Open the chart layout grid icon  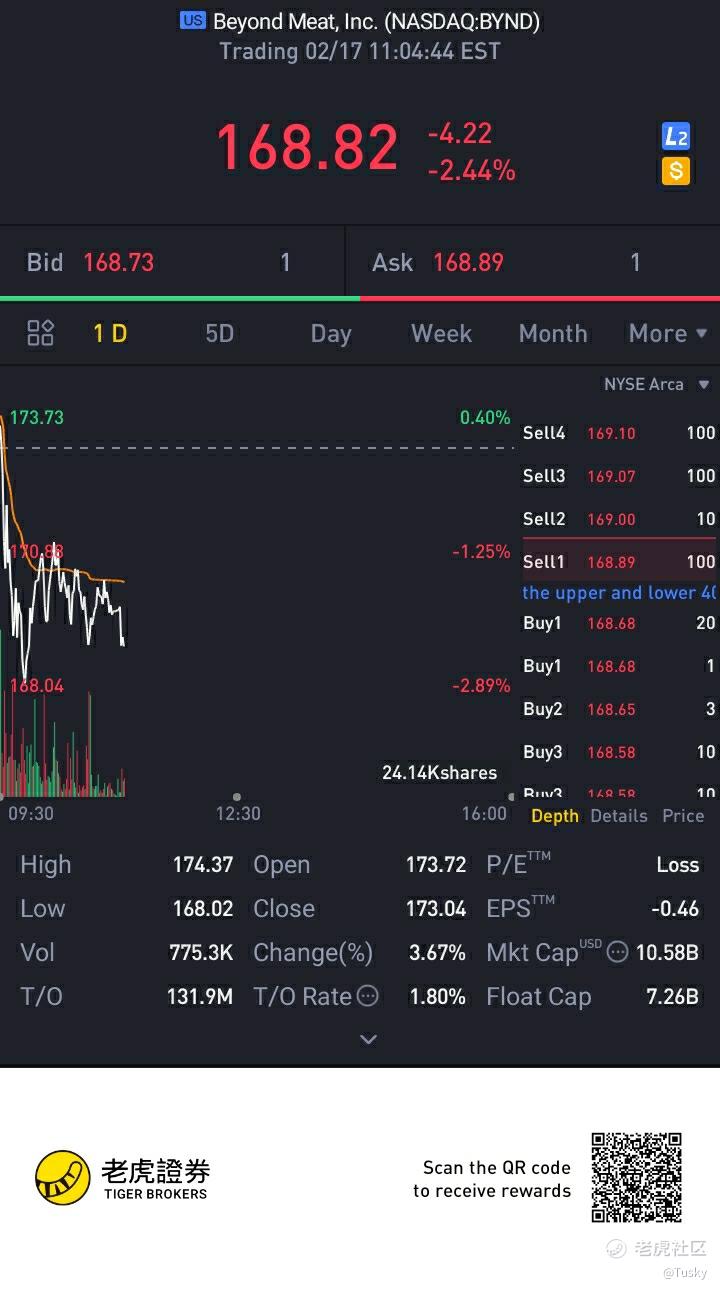pos(41,333)
